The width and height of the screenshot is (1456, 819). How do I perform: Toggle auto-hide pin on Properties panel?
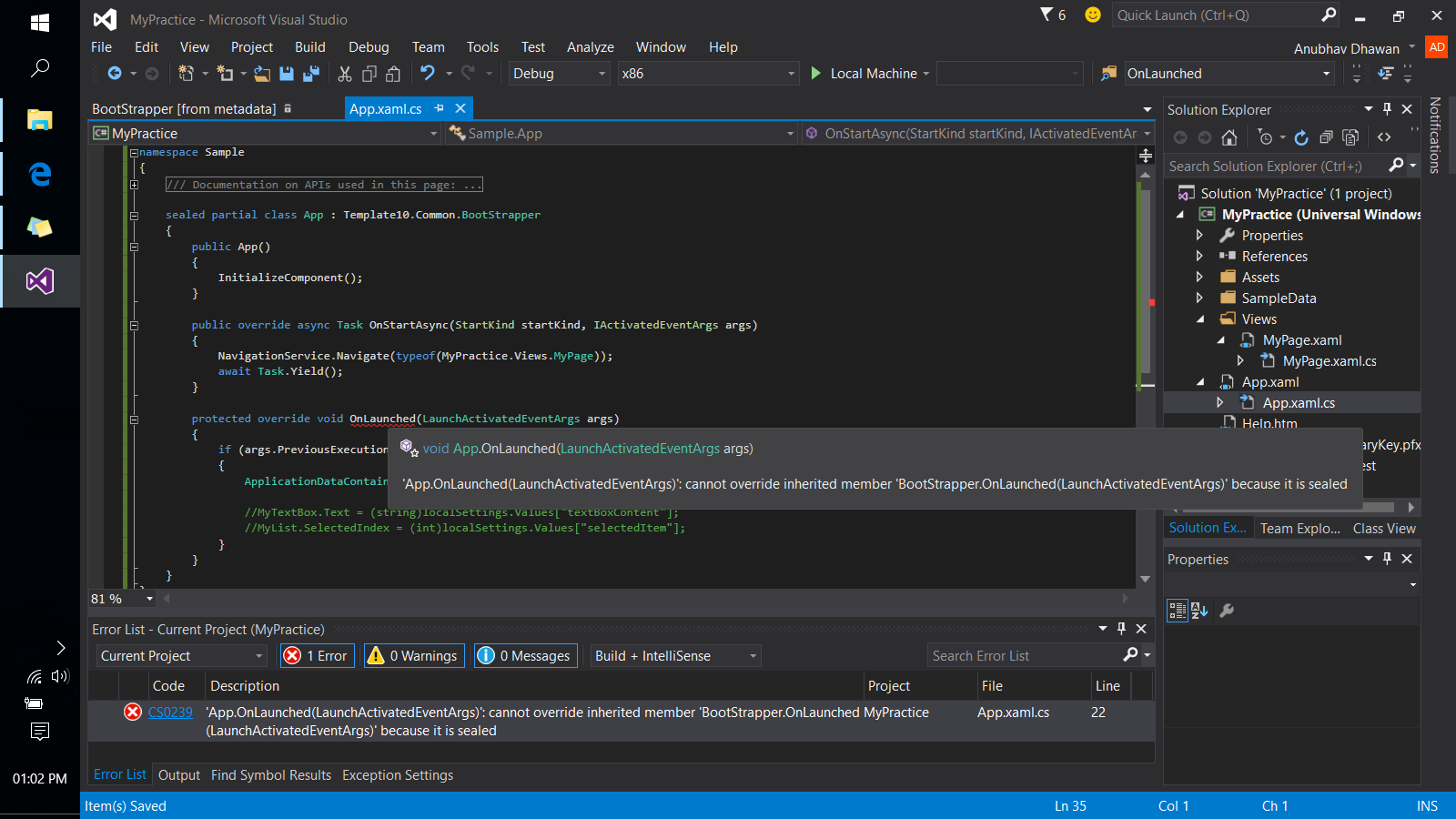click(x=1387, y=559)
